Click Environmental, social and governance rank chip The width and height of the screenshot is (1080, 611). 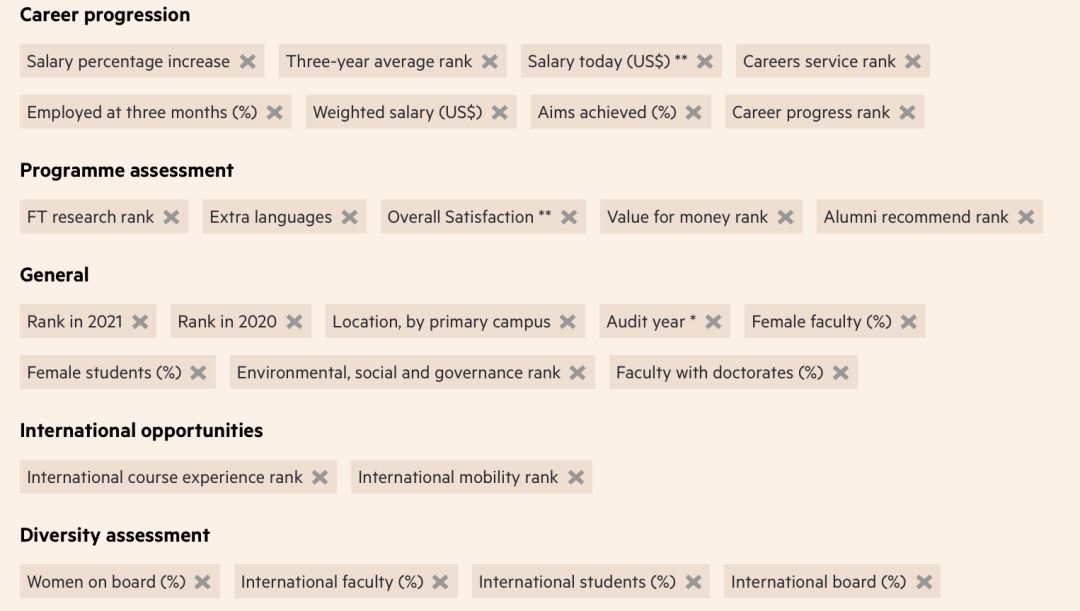[x=398, y=372]
